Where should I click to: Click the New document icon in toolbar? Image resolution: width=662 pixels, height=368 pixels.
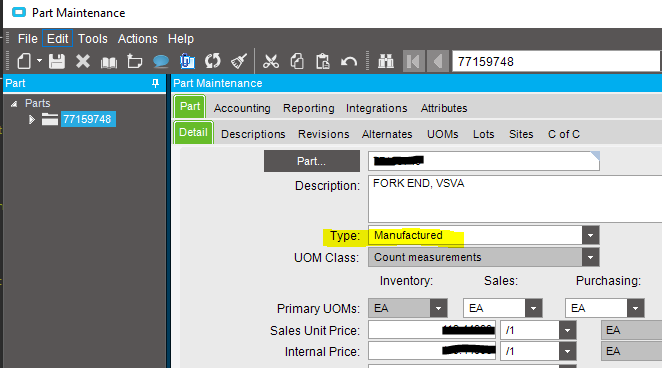(24, 62)
